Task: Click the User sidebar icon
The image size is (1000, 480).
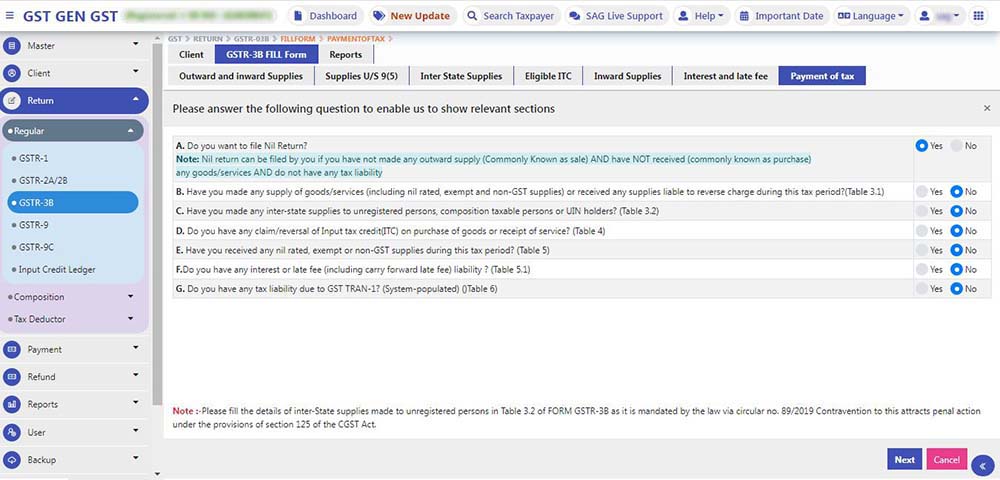Action: [x=12, y=432]
